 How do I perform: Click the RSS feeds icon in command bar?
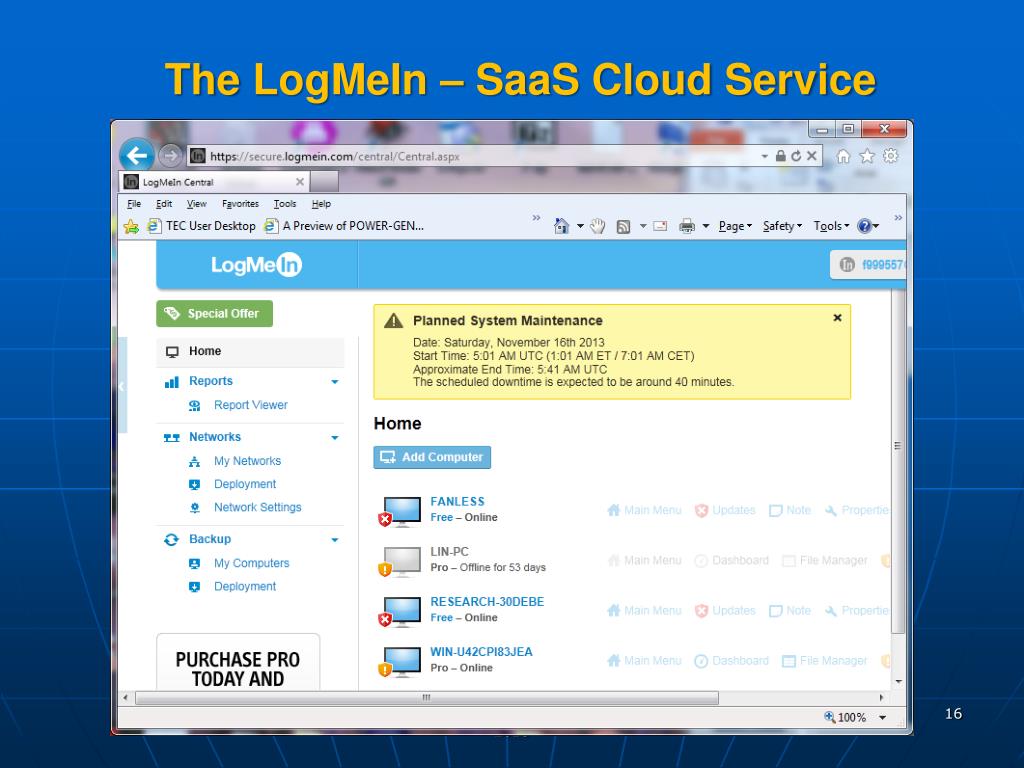(624, 227)
